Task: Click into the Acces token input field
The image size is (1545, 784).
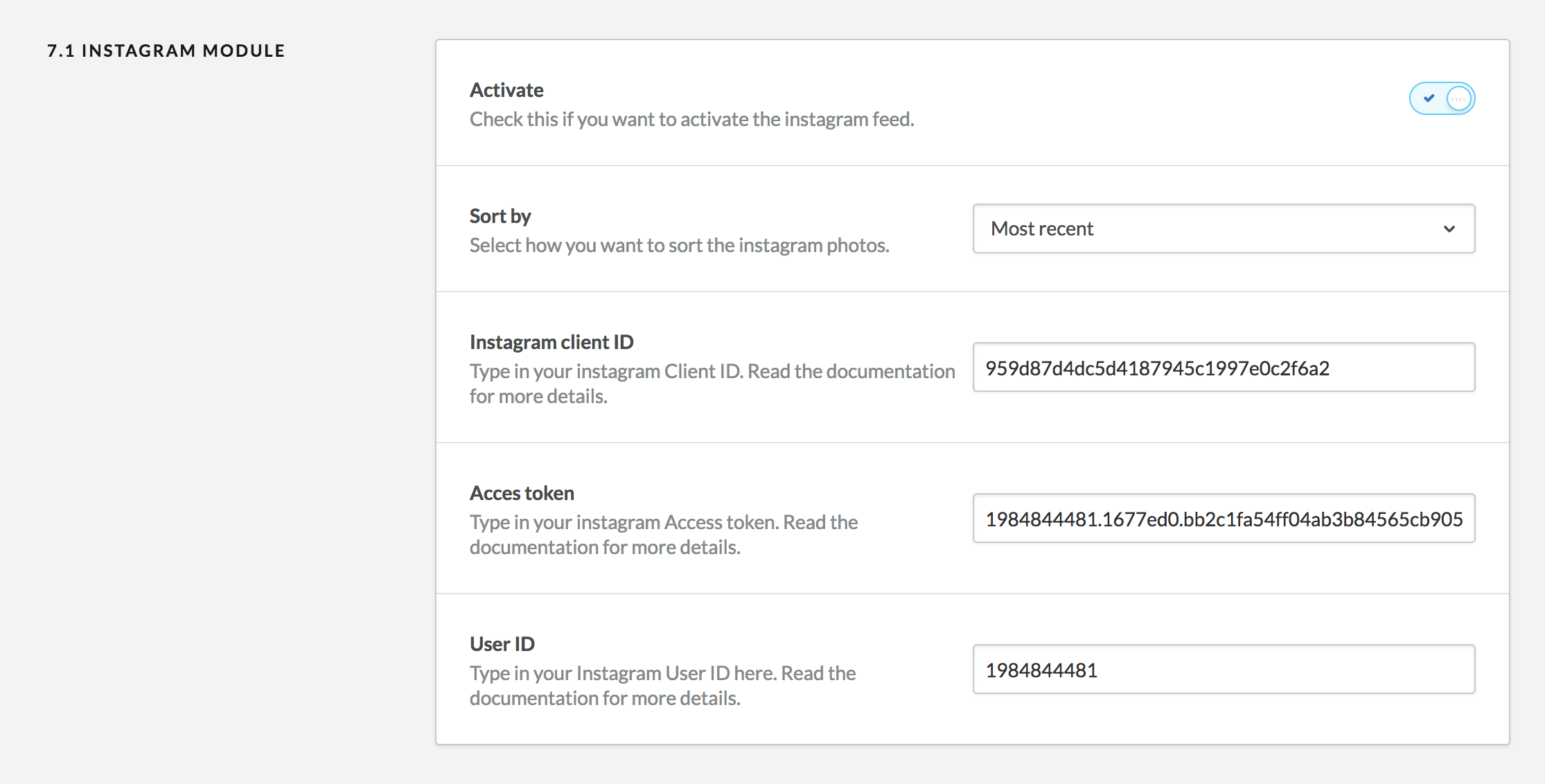Action: coord(1223,519)
